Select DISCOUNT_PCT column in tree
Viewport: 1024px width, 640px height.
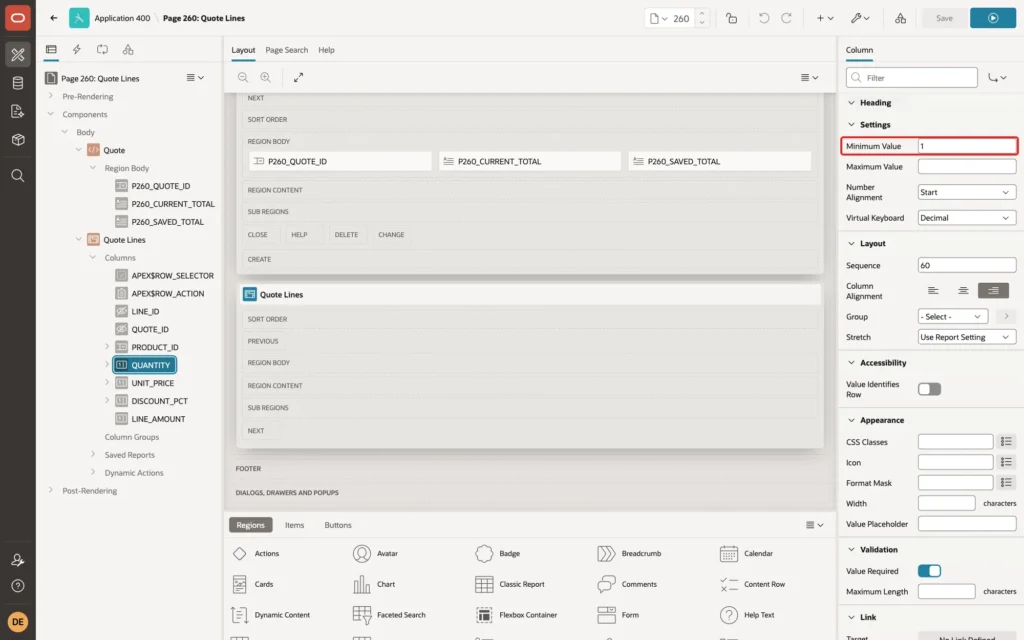click(159, 401)
